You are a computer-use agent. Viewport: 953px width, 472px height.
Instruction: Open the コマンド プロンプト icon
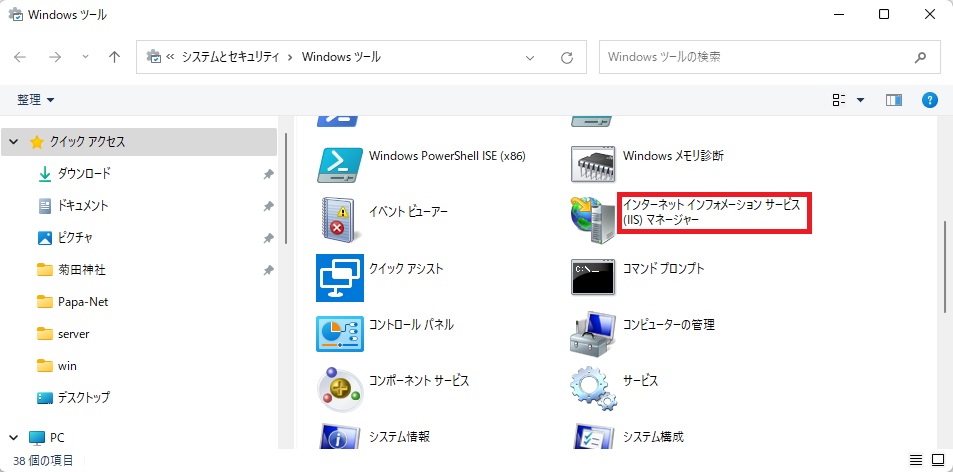[594, 277]
